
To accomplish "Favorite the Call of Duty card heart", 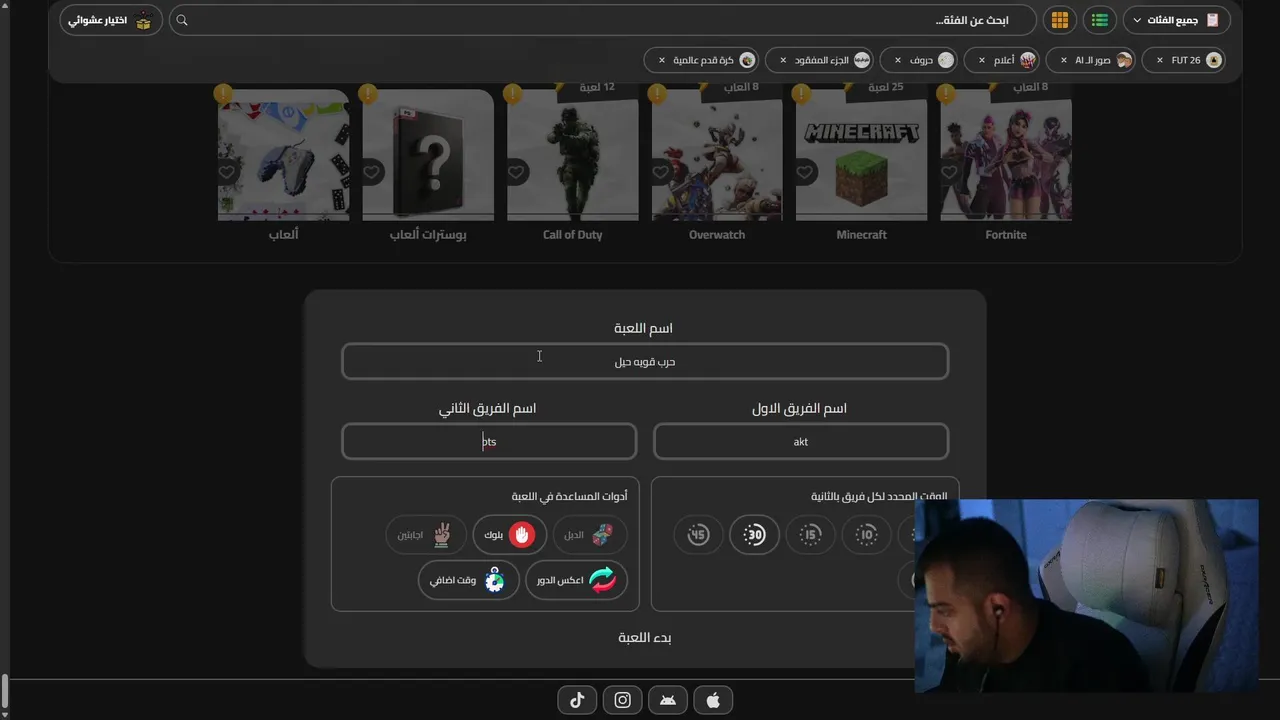I will coord(516,172).
